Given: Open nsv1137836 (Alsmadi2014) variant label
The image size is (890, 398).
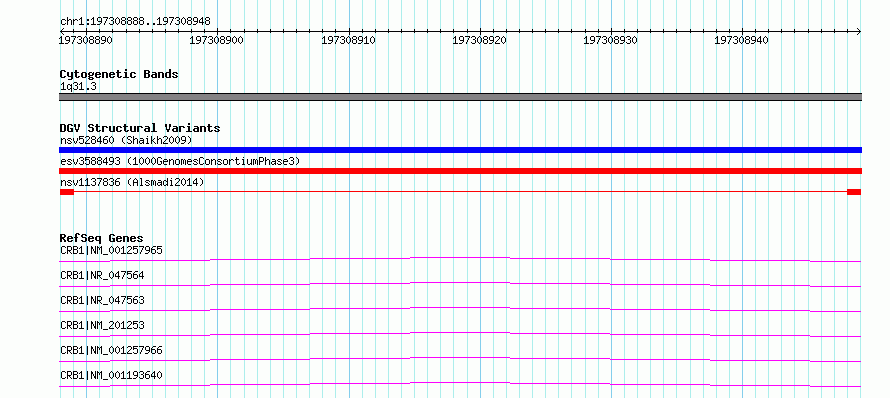Looking at the screenshot, I should tap(132, 182).
